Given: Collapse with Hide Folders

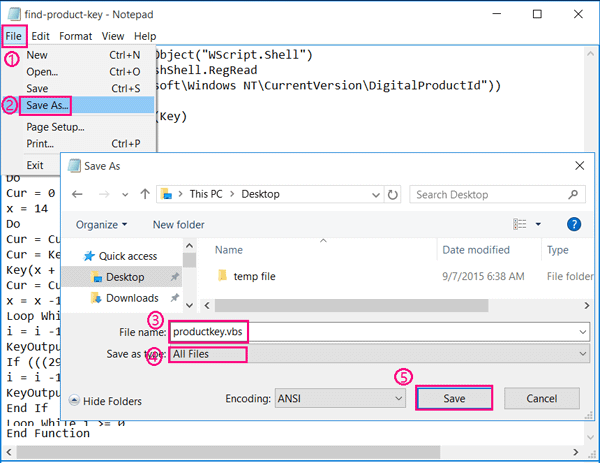Looking at the screenshot, I should coord(105,401).
